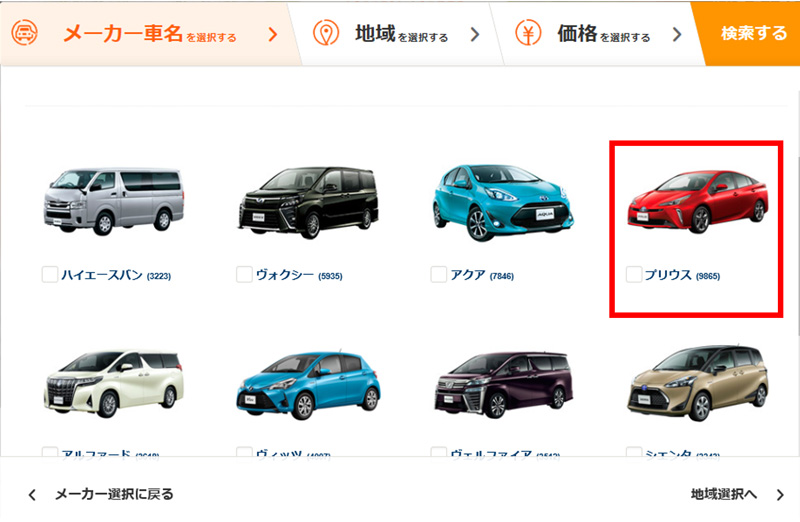800x522 pixels.
Task: Click the orange 検索する button
Action: tap(748, 34)
